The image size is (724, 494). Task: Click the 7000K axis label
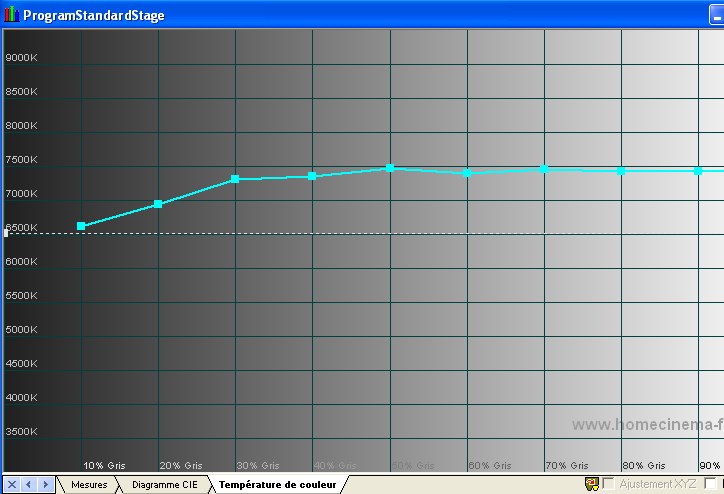coord(21,193)
